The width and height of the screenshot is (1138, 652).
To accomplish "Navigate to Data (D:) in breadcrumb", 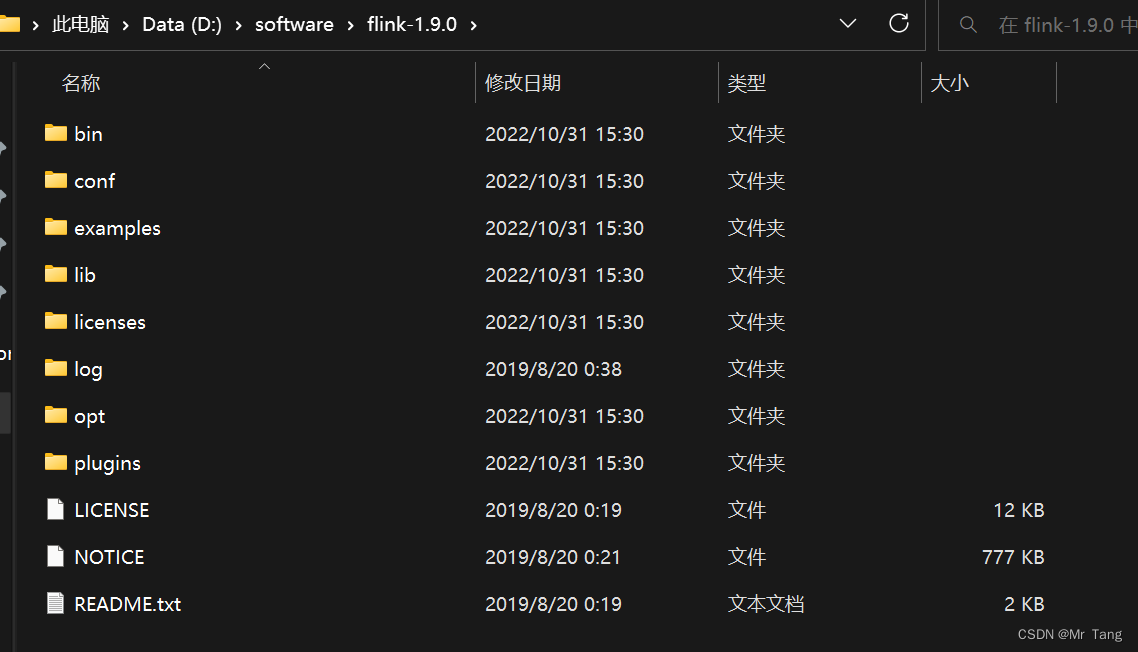I will [x=181, y=24].
